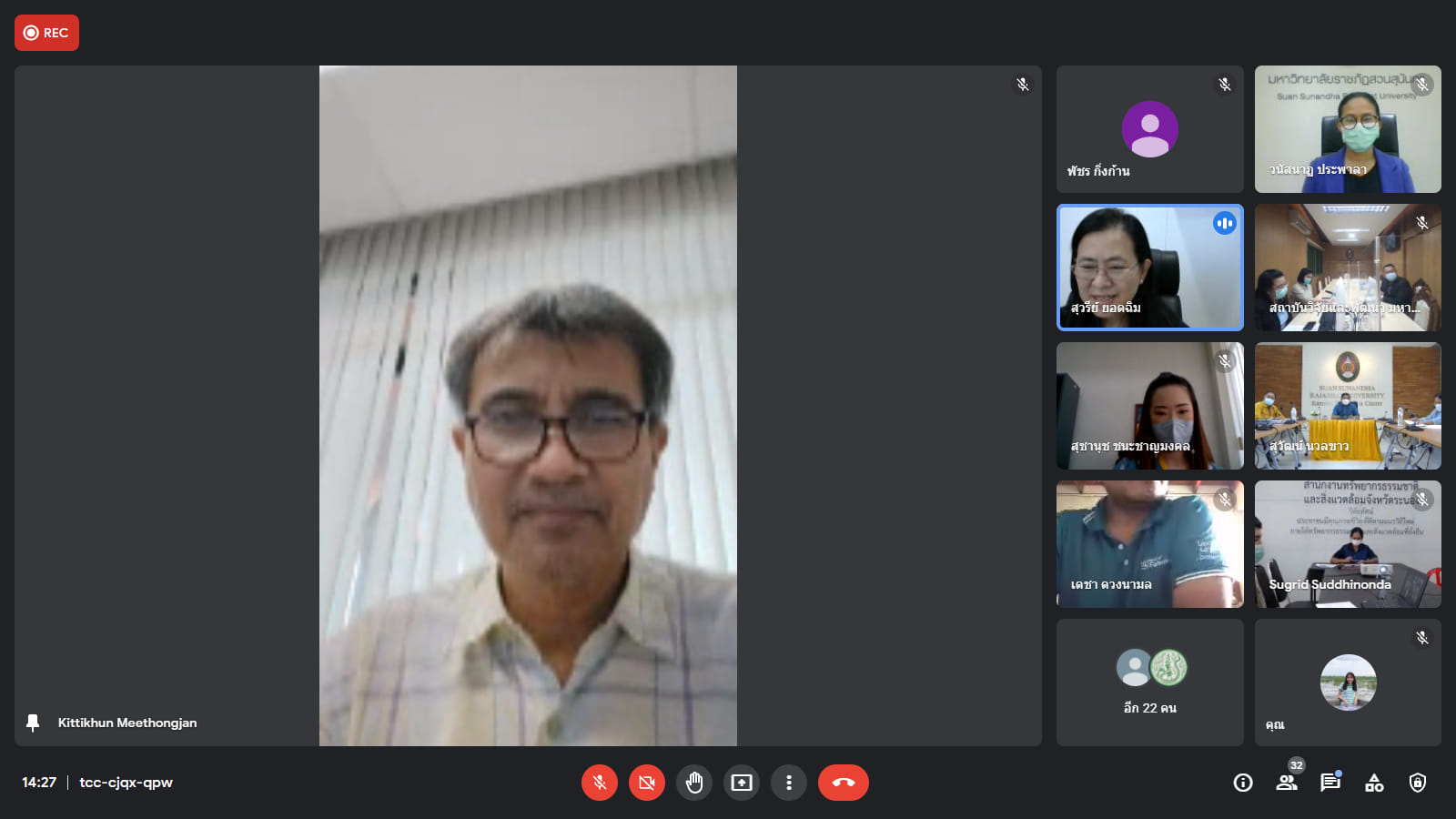1456x819 pixels.
Task: Click the Present now screen-share icon
Action: point(742,783)
